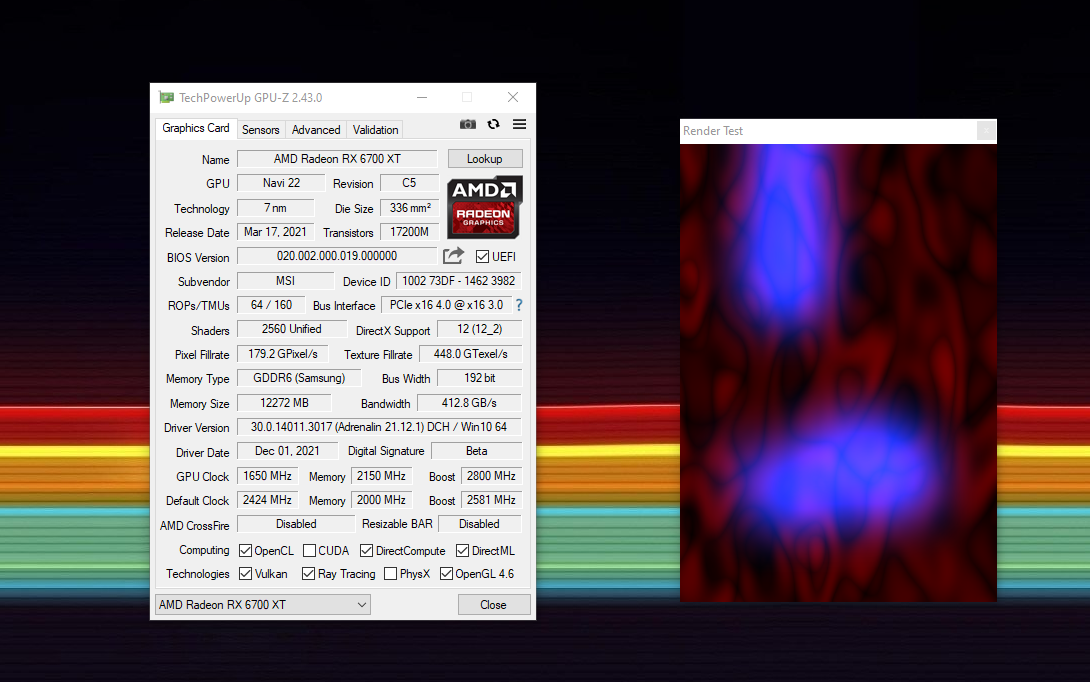1090x682 pixels.
Task: Click the Boost value 2800 MHz
Action: [491, 476]
